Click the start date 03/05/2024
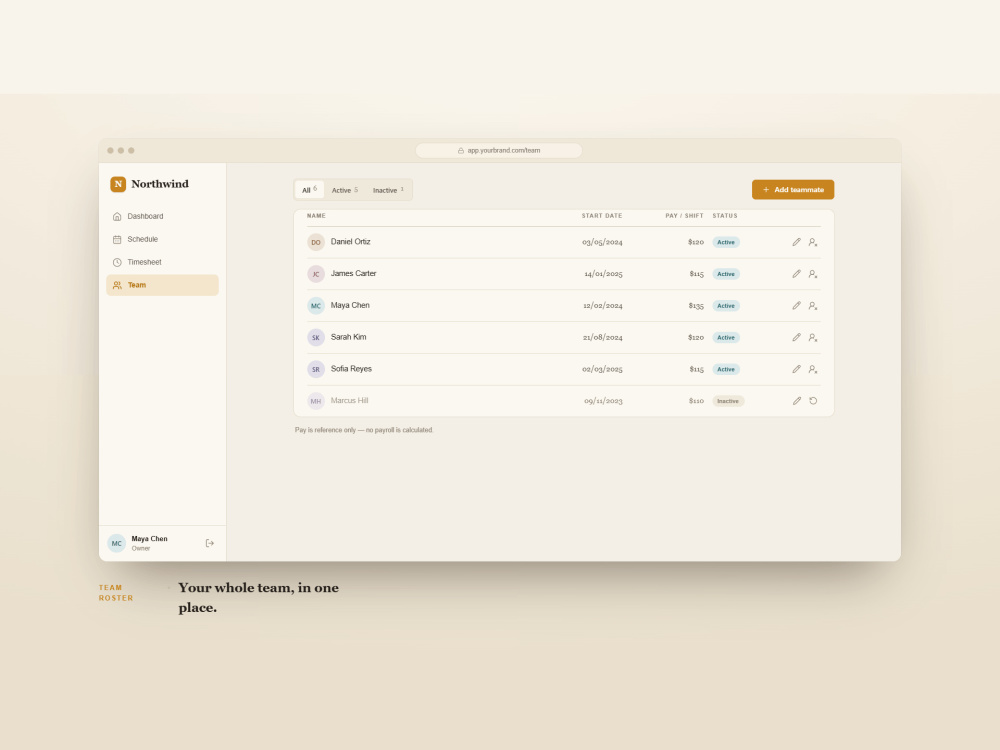The height and width of the screenshot is (750, 1000). pyautogui.click(x=602, y=242)
